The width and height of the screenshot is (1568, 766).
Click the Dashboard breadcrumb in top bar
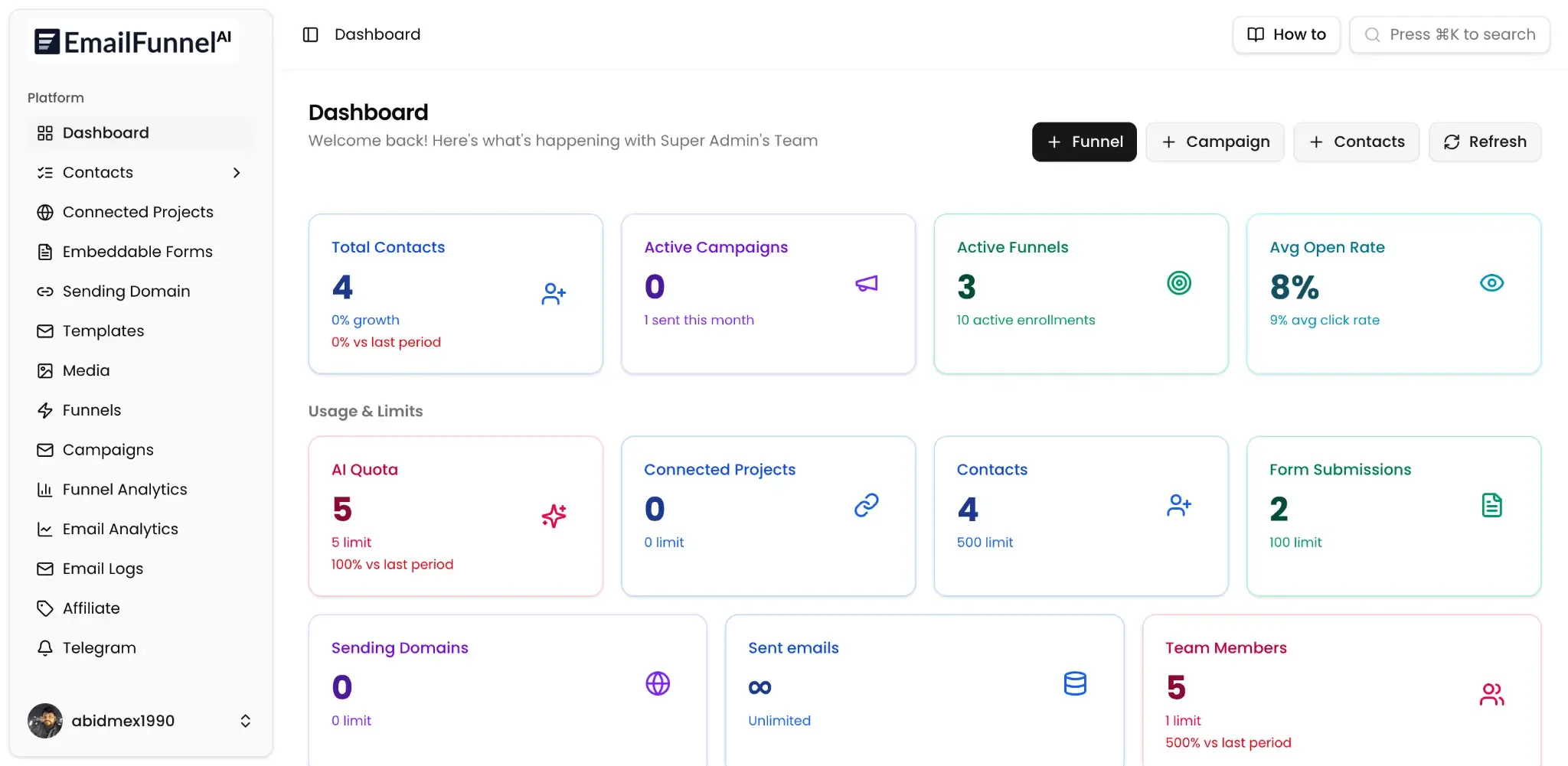point(377,34)
